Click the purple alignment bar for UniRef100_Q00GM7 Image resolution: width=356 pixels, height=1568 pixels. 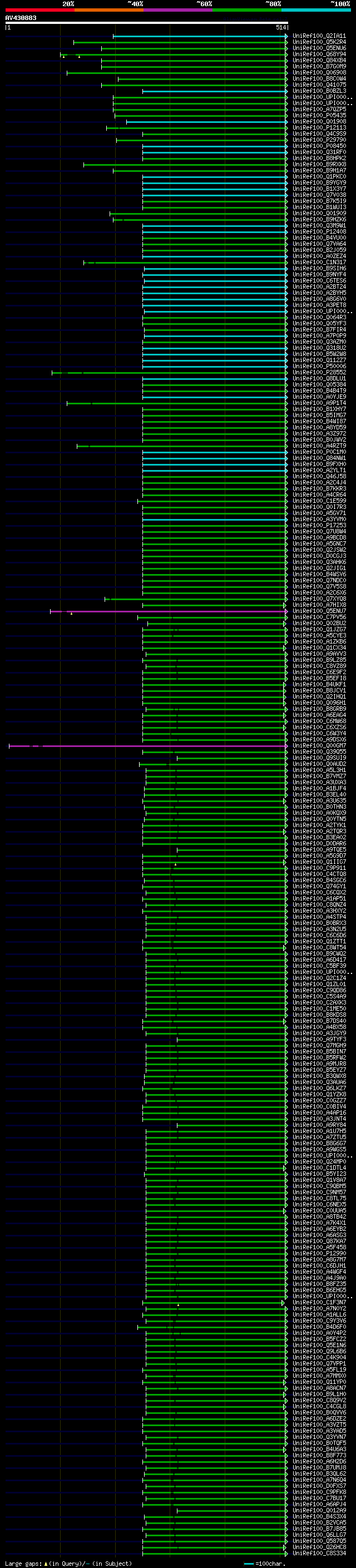(148, 746)
